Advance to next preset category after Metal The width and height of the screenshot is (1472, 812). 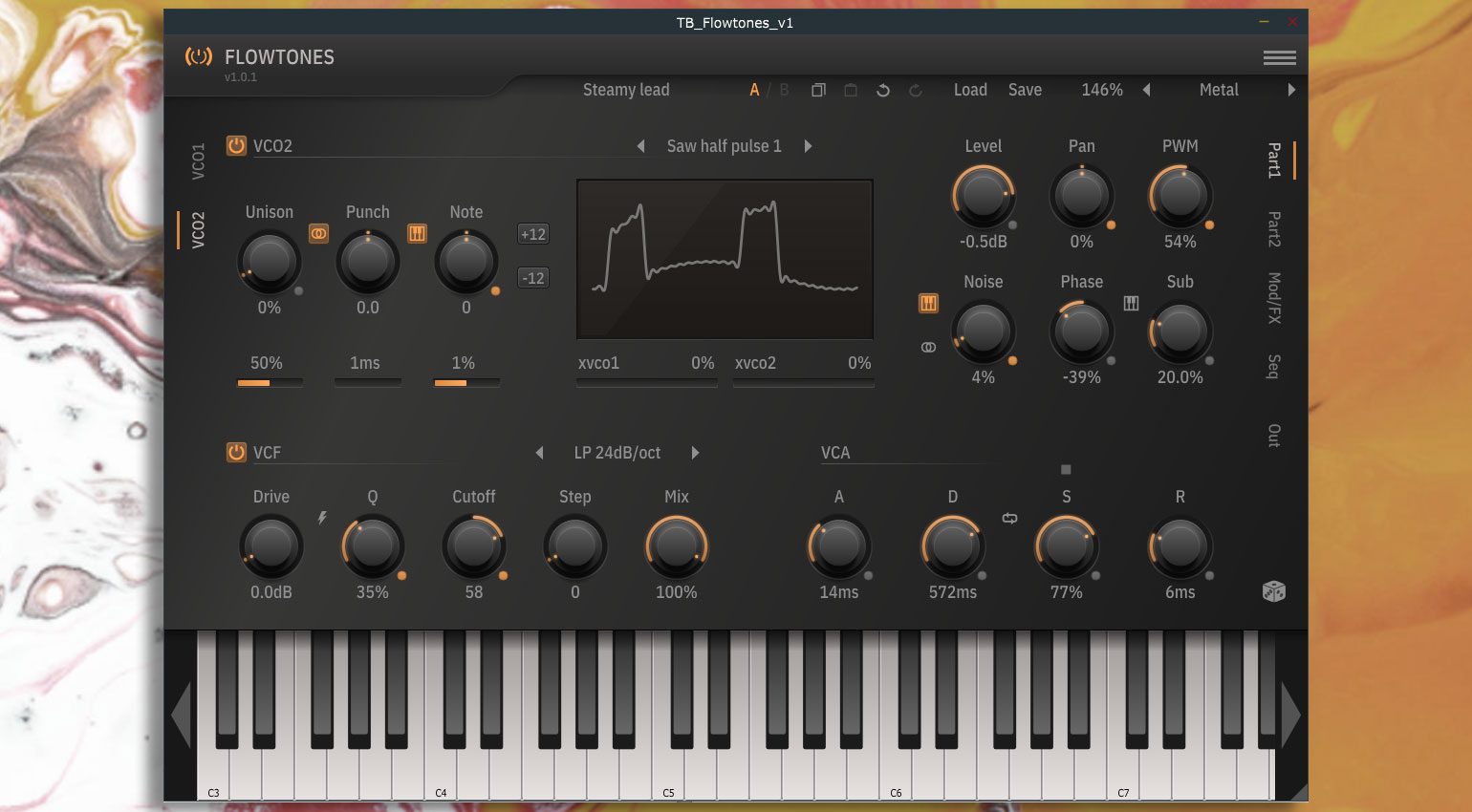pos(1291,90)
